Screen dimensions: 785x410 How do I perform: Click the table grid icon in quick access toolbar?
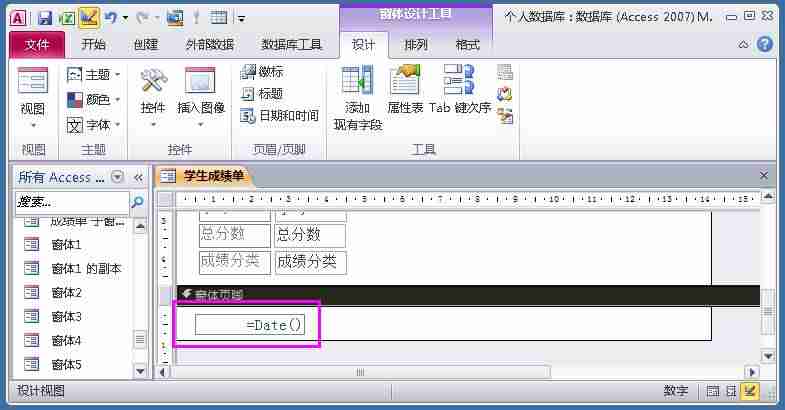pos(219,19)
